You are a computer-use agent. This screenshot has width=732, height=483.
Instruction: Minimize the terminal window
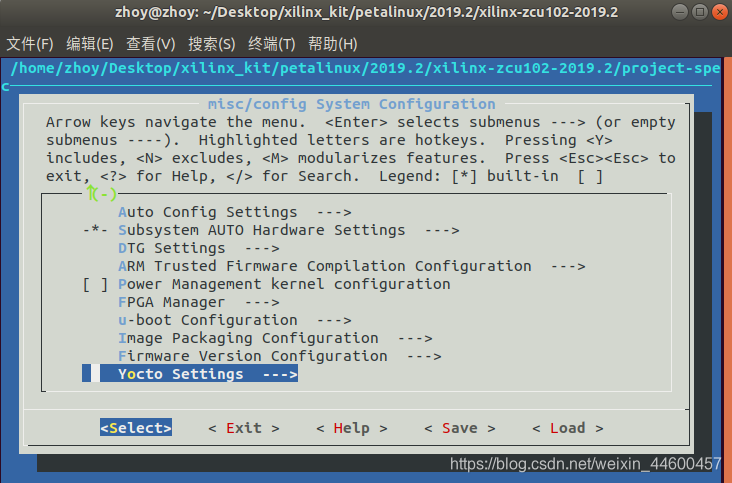[x=680, y=12]
